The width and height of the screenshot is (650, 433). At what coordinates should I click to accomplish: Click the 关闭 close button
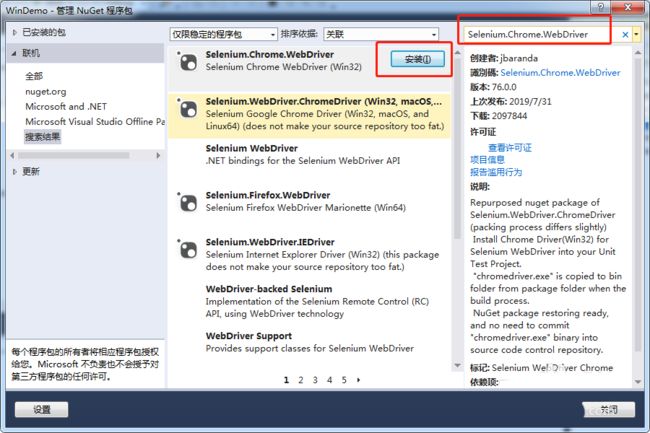coord(609,409)
